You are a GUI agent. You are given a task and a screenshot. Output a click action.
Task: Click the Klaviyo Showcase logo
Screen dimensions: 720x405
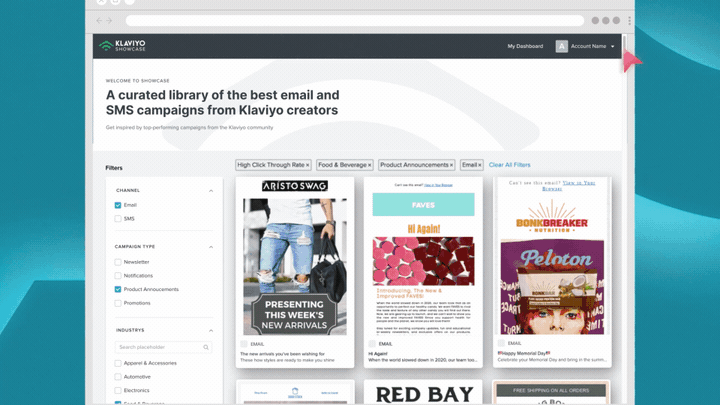[122, 45]
